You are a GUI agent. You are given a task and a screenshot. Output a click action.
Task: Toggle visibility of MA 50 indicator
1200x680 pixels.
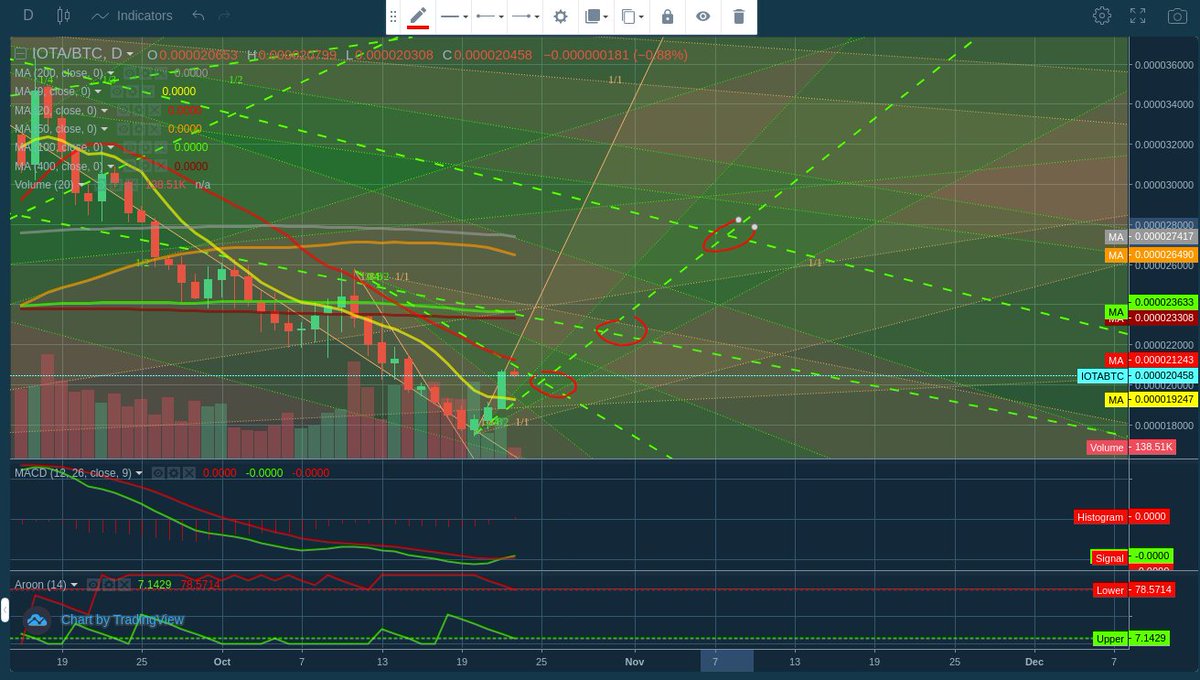123,129
